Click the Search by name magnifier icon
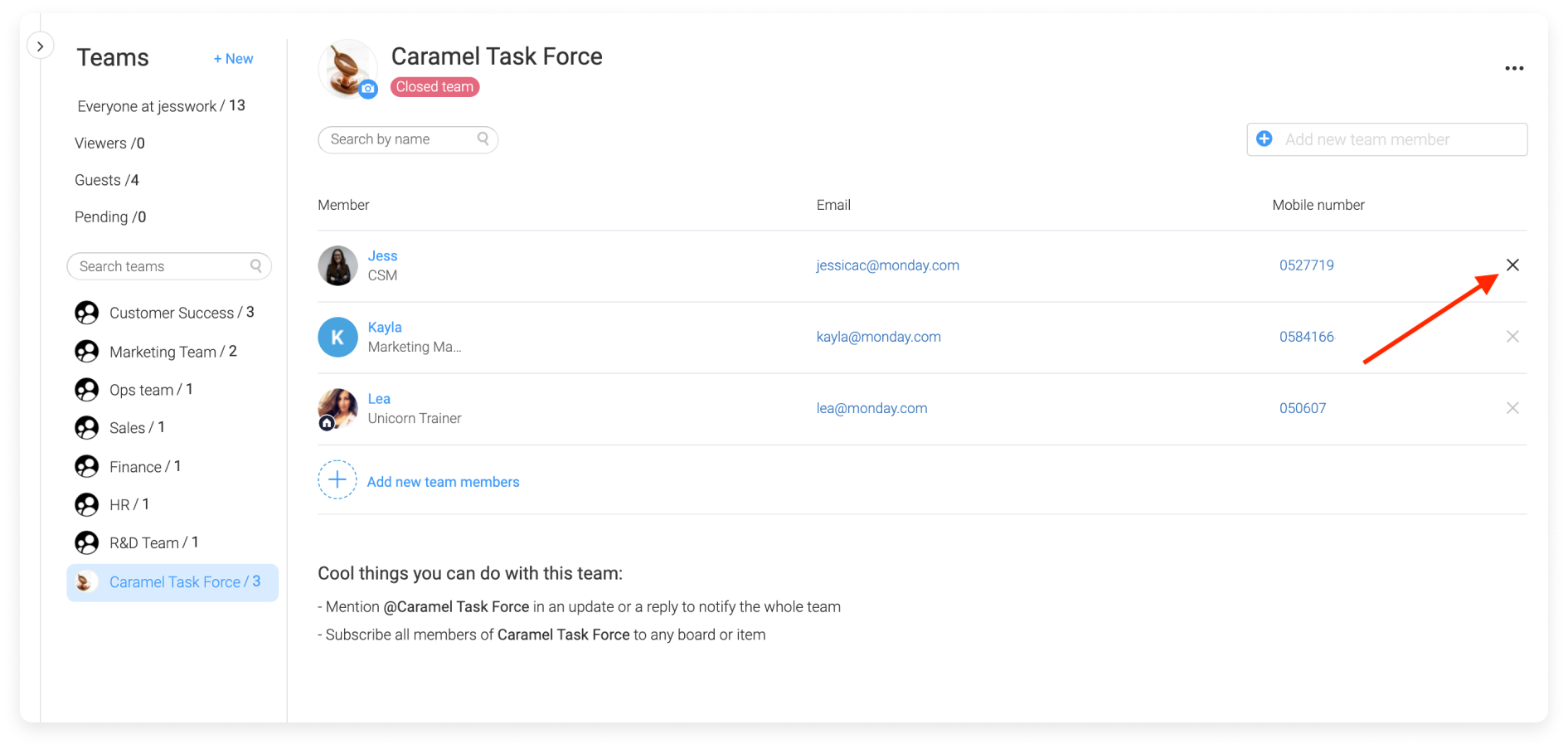The image size is (1568, 749). 483,139
